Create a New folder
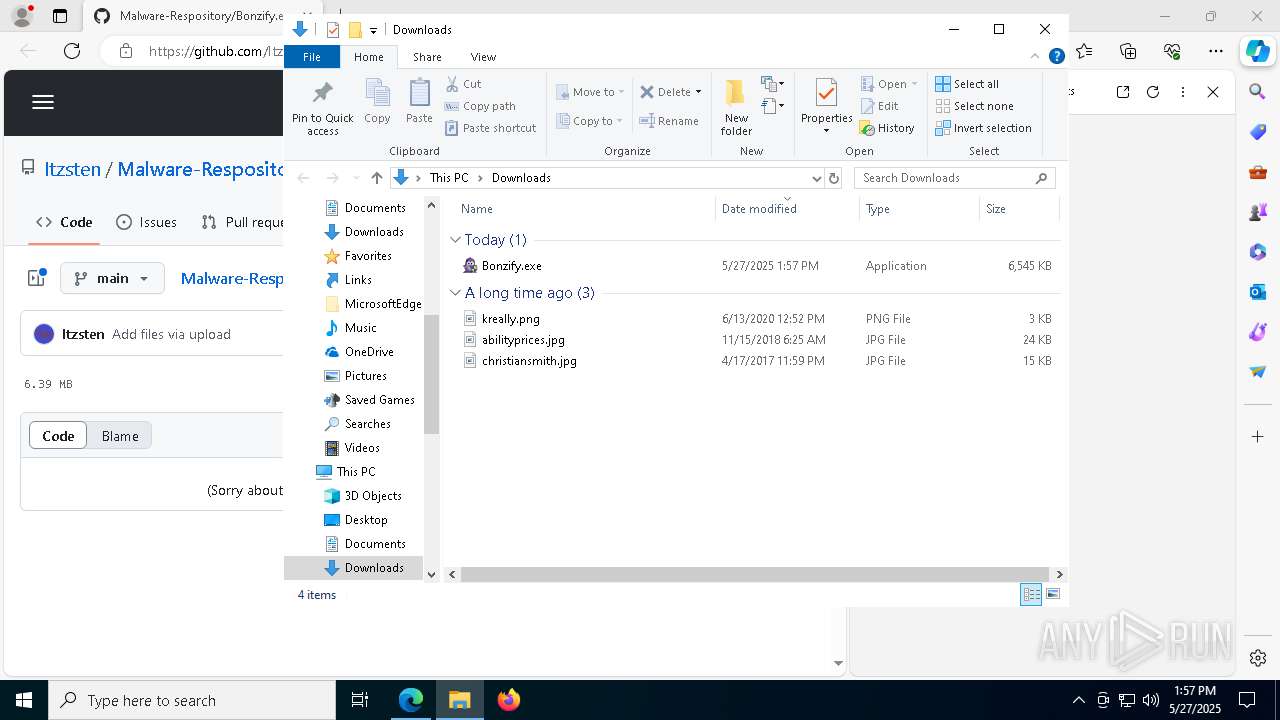Viewport: 1280px width, 720px height. pos(736,107)
